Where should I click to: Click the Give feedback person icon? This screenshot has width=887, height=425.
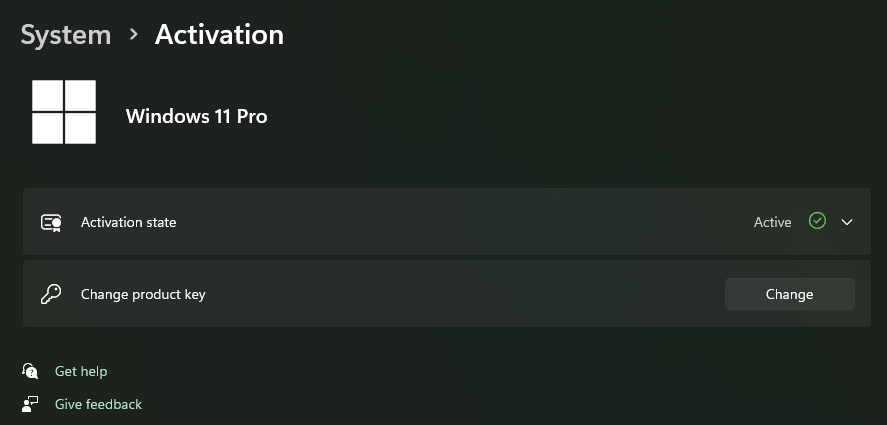click(31, 404)
